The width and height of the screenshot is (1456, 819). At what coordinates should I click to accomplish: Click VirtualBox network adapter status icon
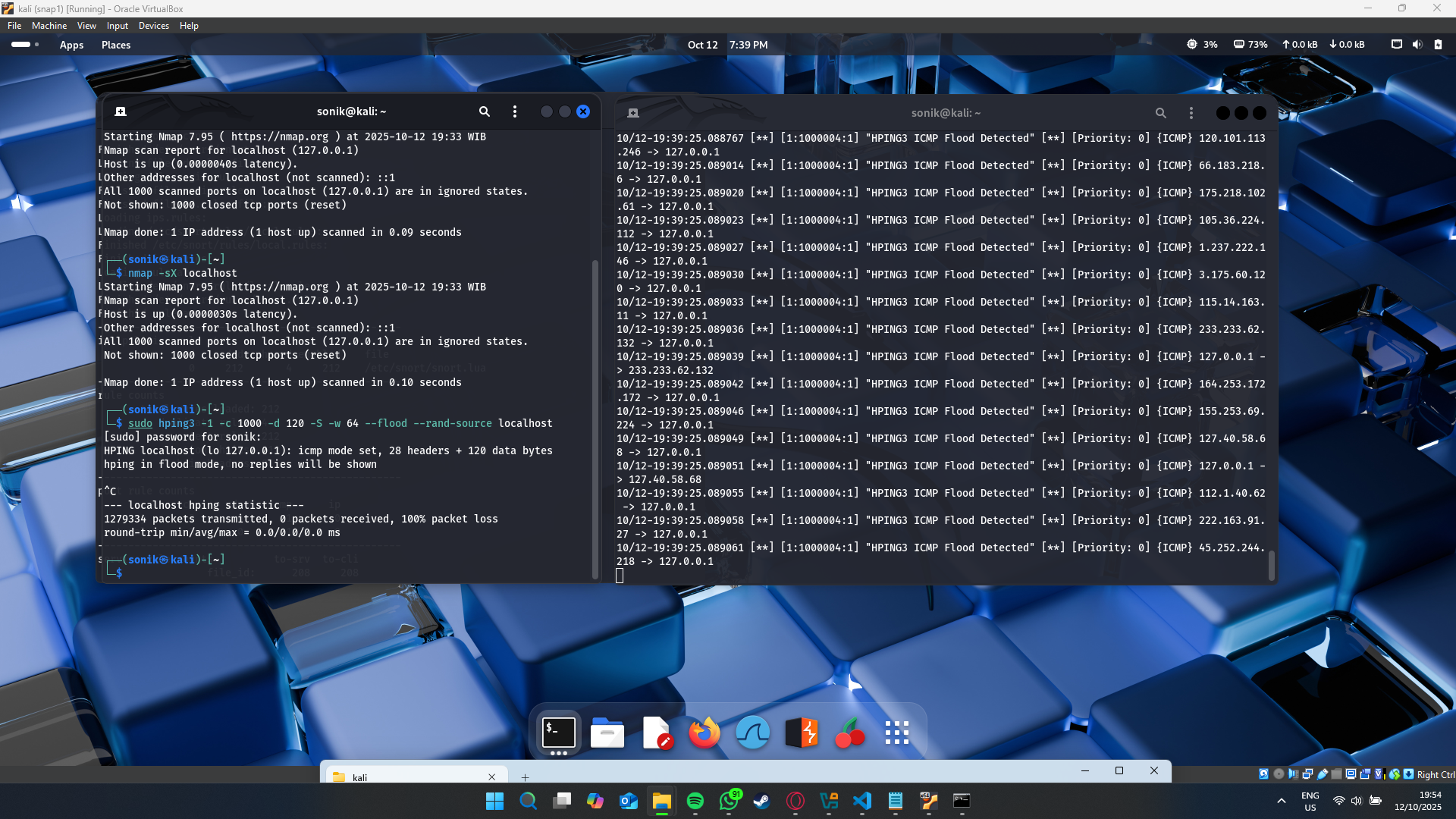click(x=1307, y=774)
